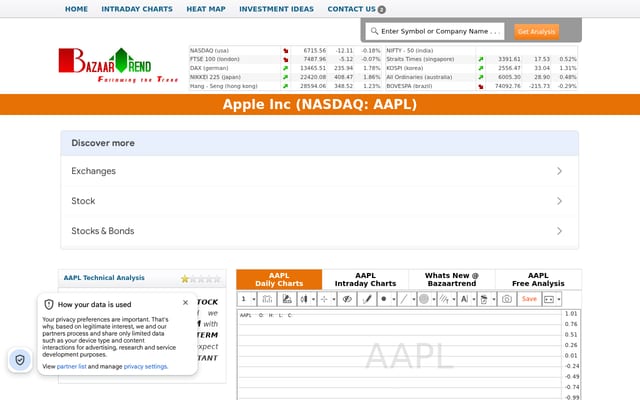Take a chart snapshot with camera icon
This screenshot has width=640, height=400.
coord(507,299)
